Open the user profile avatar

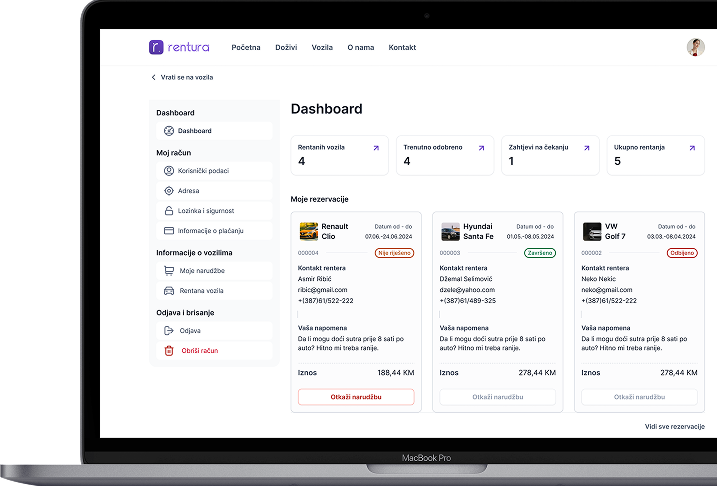(x=695, y=47)
